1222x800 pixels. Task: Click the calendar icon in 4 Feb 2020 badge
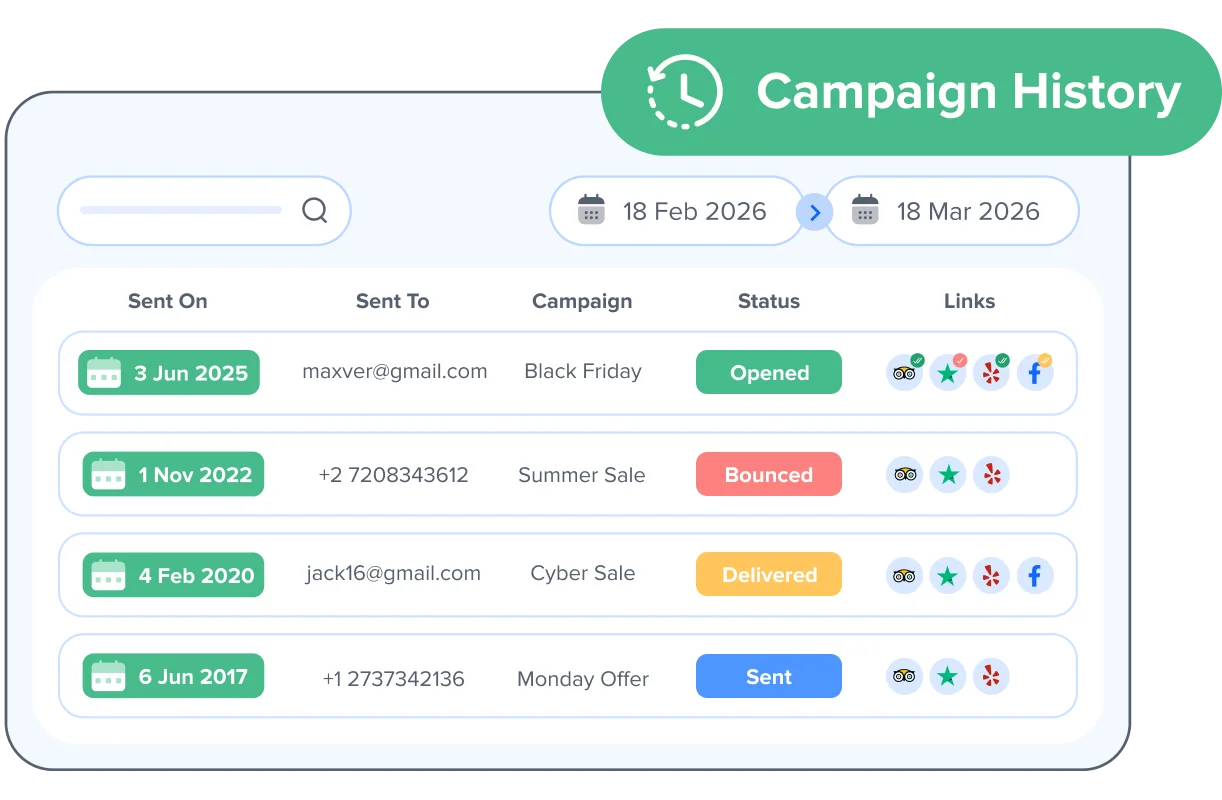pyautogui.click(x=108, y=575)
